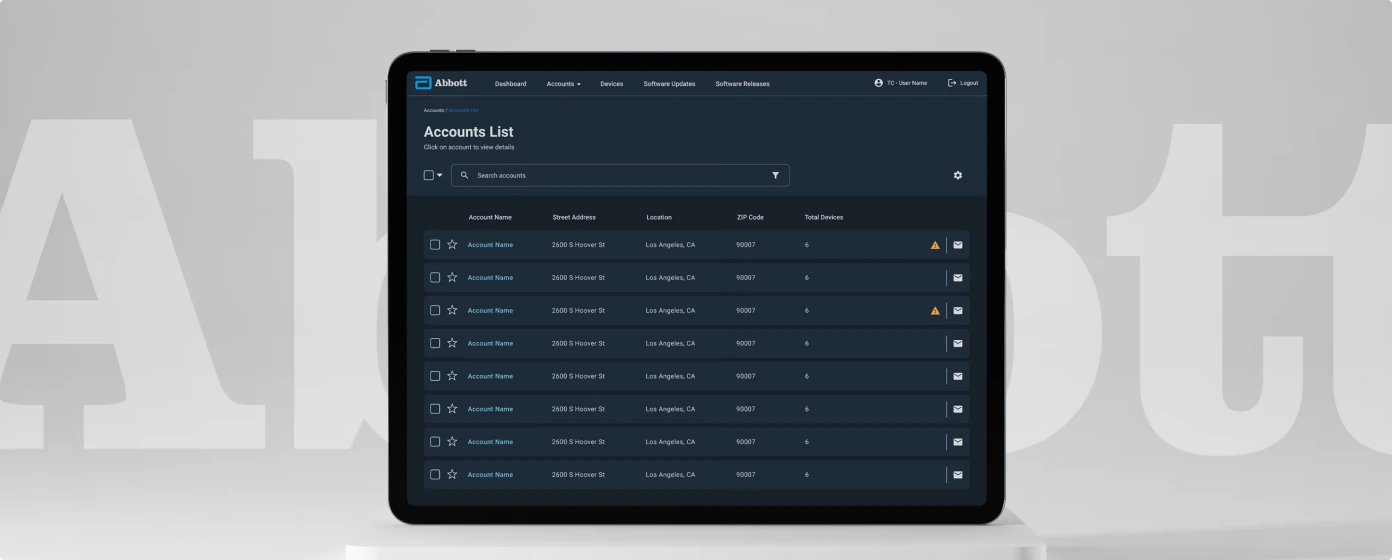Click the Accounts List page heading

[x=468, y=132]
